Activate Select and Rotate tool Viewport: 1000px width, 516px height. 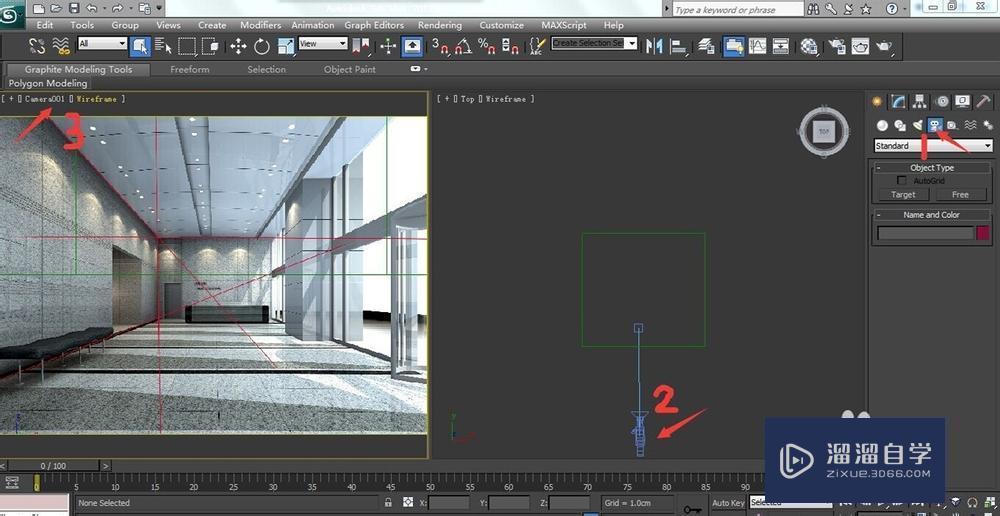click(261, 46)
